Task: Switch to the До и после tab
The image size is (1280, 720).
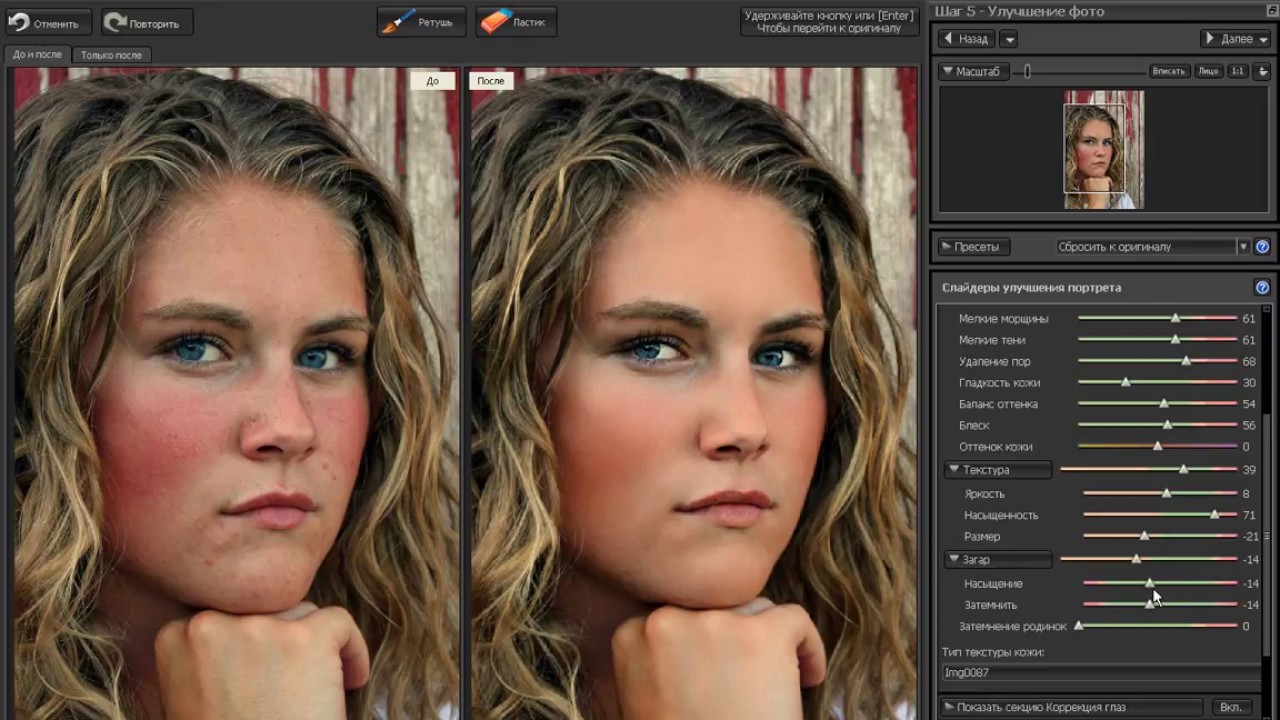Action: coord(37,55)
